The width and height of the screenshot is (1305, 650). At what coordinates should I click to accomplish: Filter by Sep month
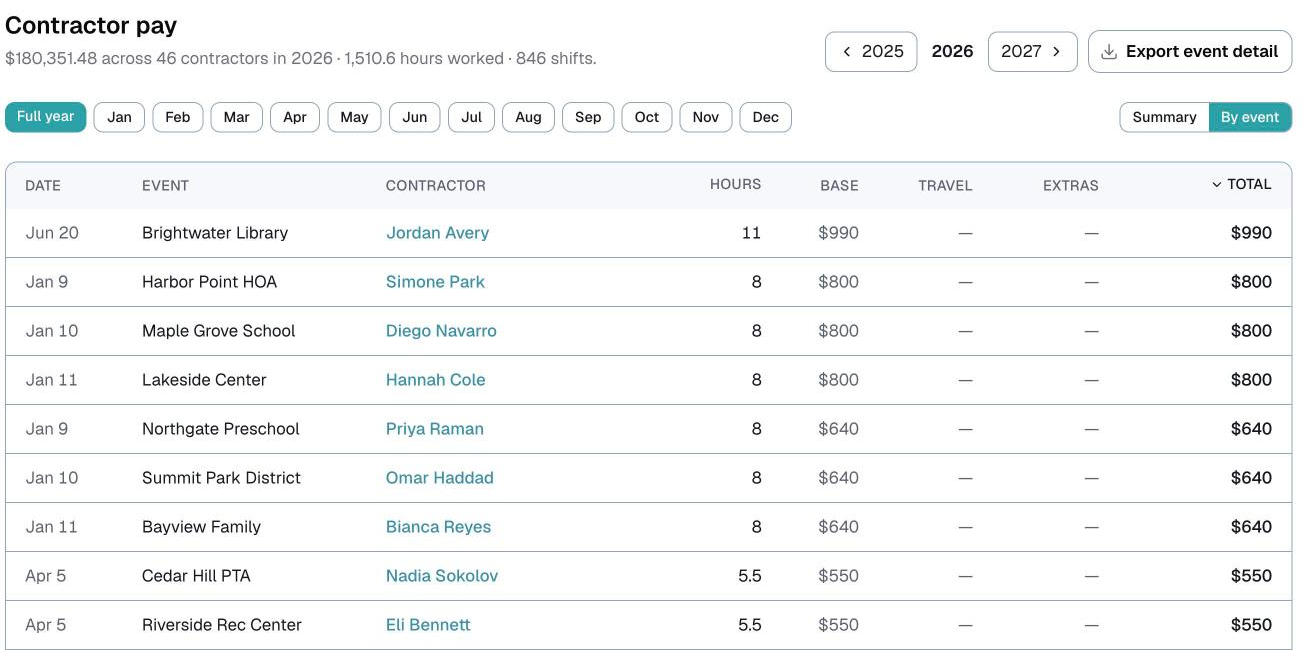(x=588, y=117)
